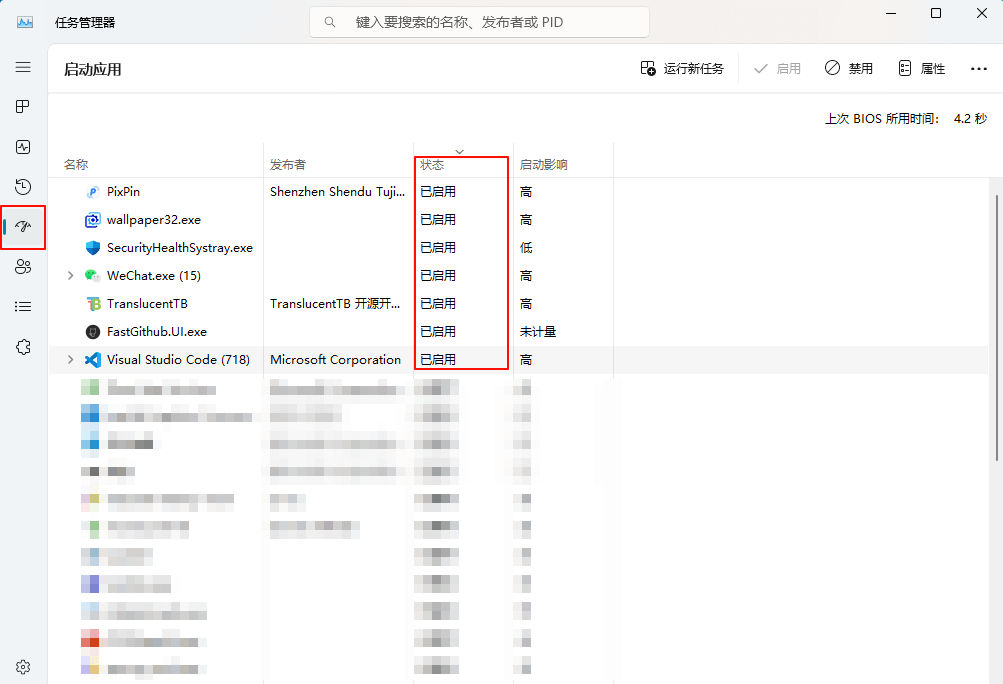Open Task Manager settings via gear icon
This screenshot has height=684, width=1003.
pyautogui.click(x=23, y=666)
